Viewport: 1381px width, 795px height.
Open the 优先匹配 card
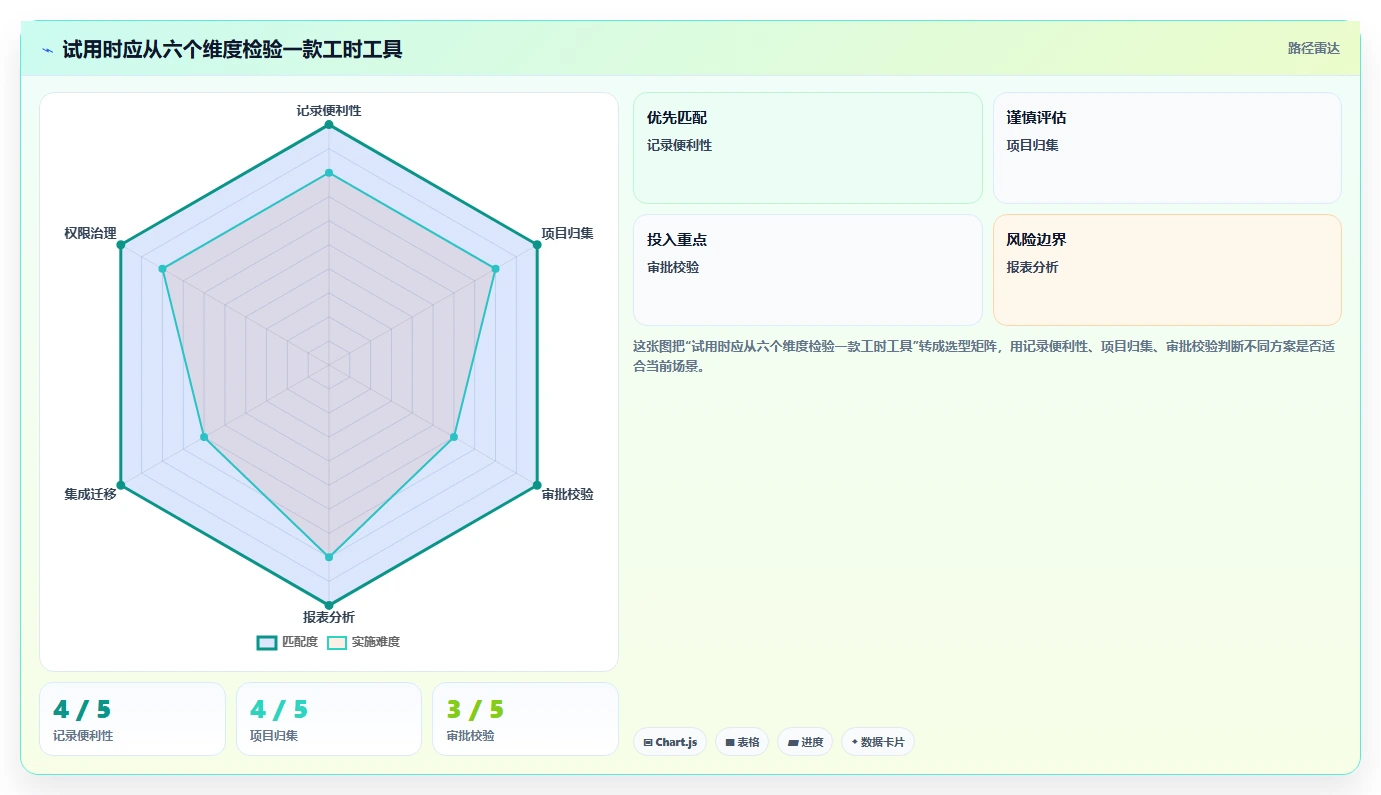pyautogui.click(x=808, y=148)
